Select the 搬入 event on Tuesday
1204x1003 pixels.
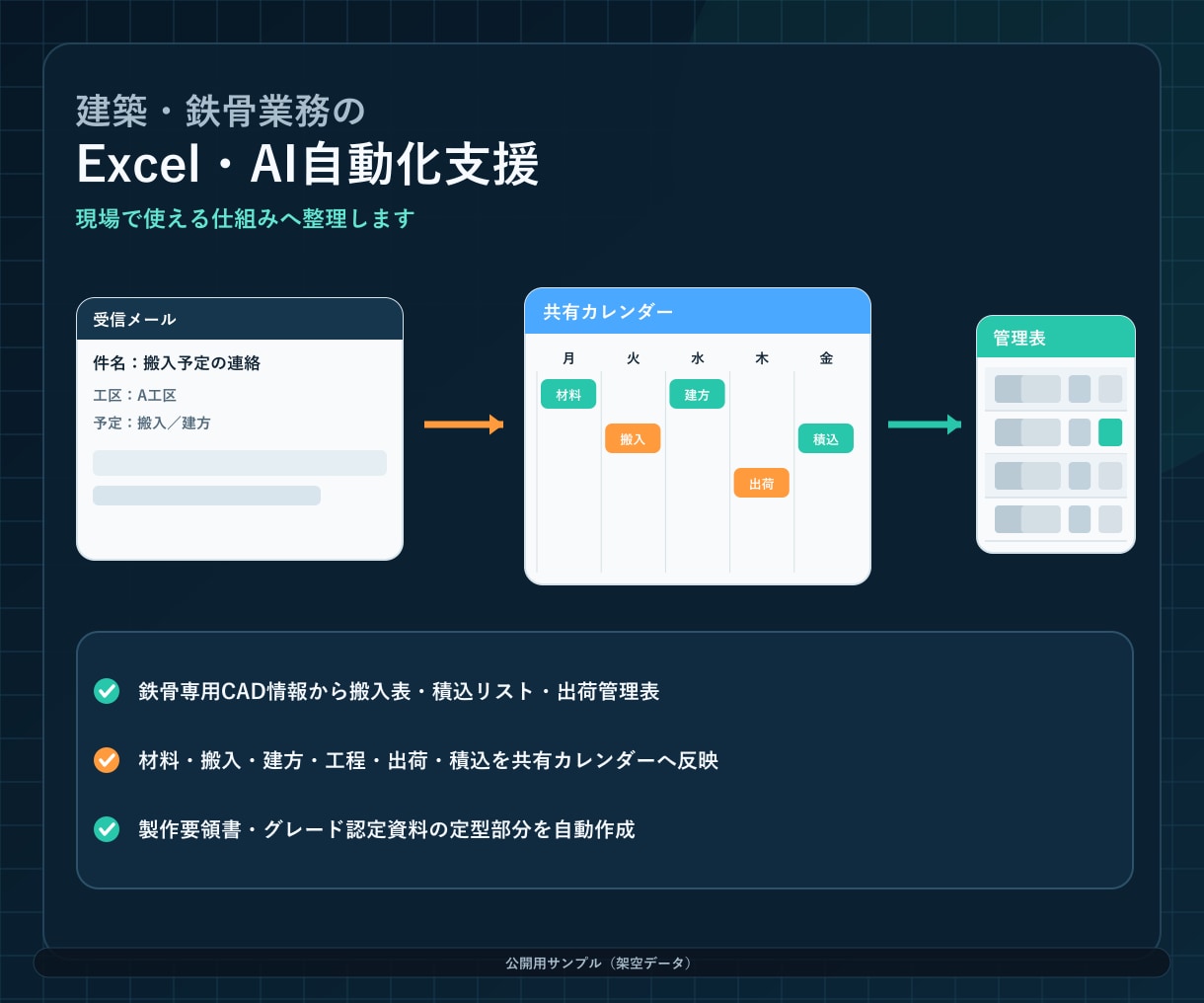click(633, 438)
